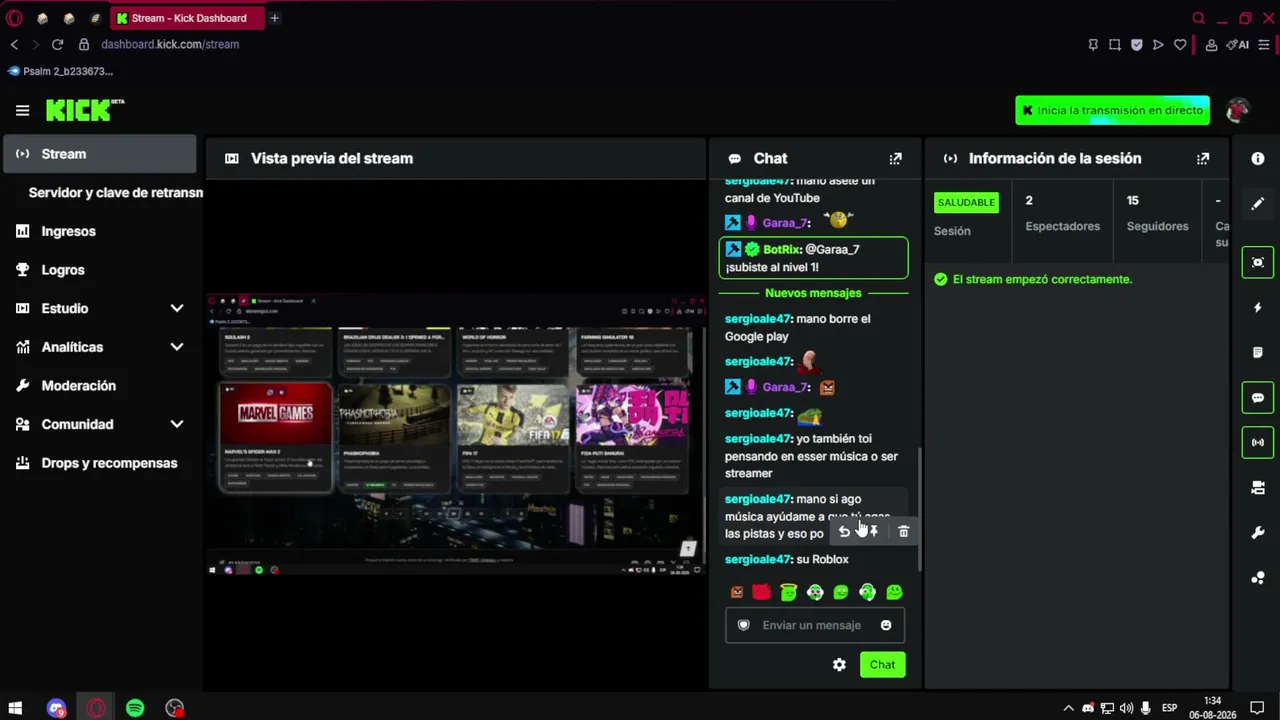Click the chat identity shield icon
Image resolution: width=1280 pixels, height=720 pixels.
click(743, 625)
